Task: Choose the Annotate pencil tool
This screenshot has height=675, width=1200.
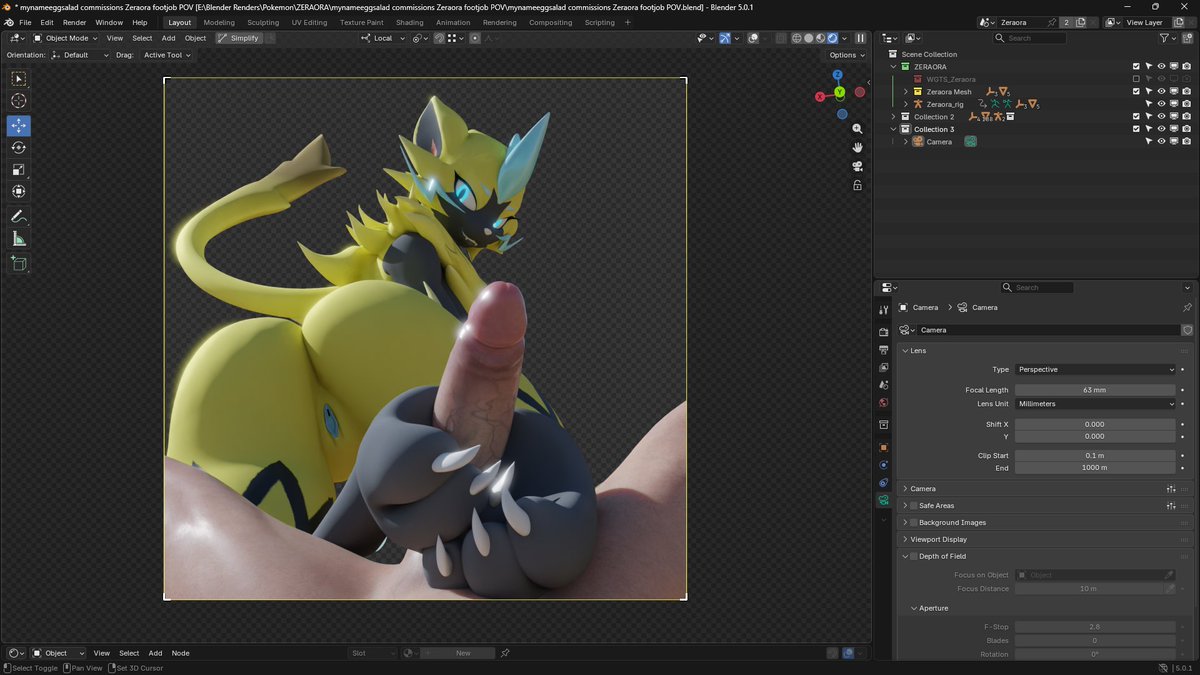Action: [19, 217]
